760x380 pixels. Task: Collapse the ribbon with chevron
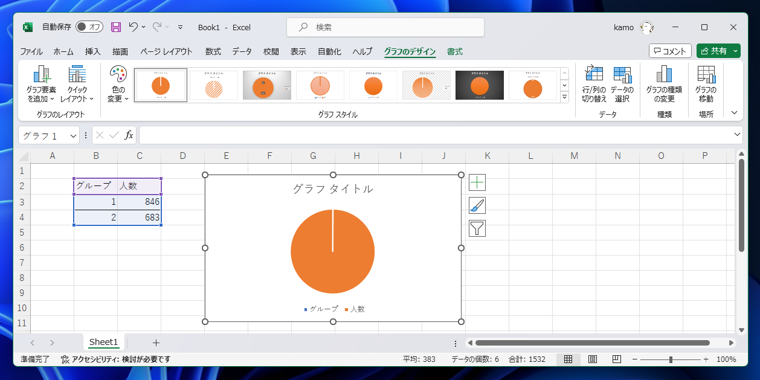point(734,112)
